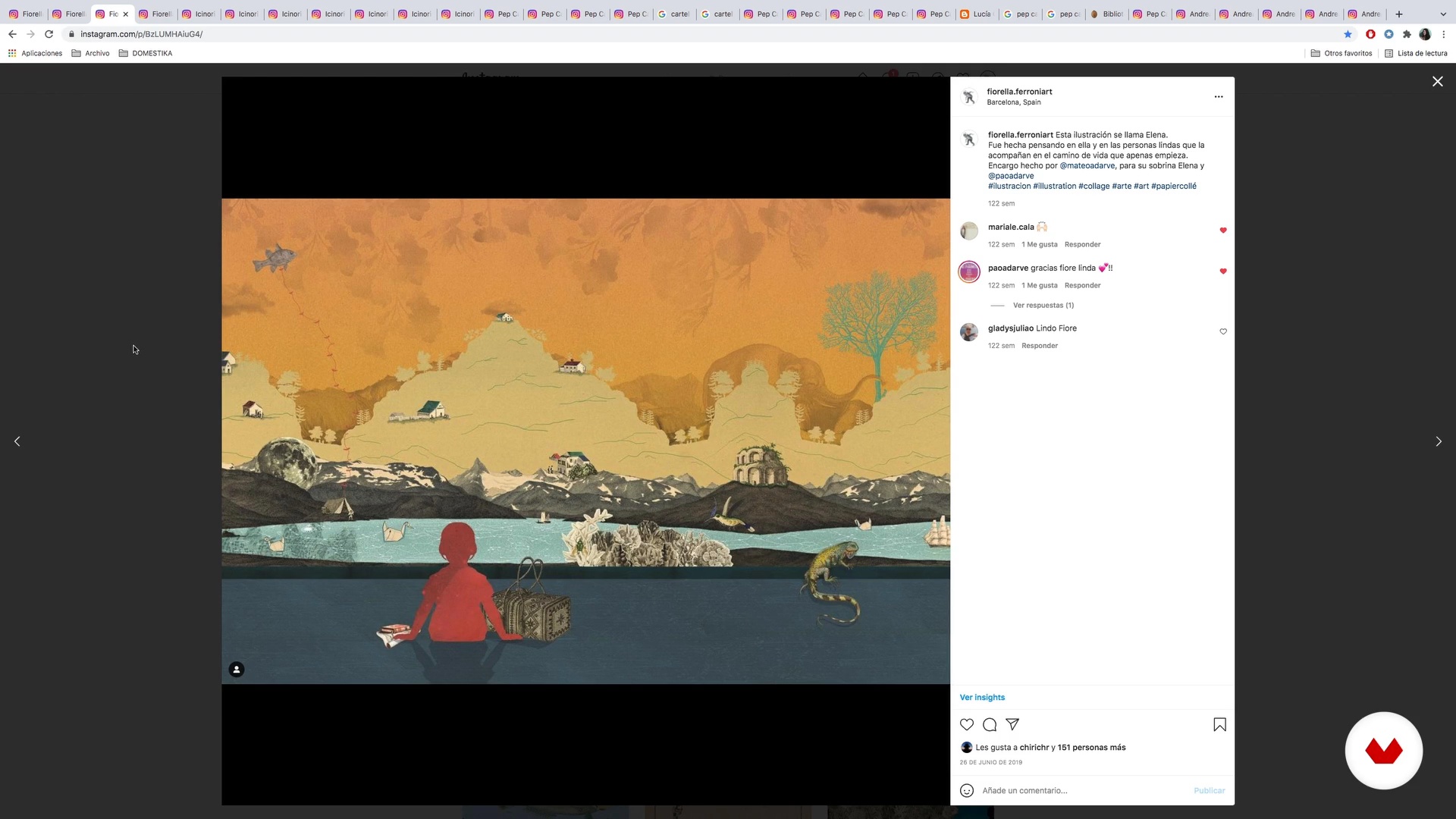Reply to paoaardarve's comment via Responder
Viewport: 1456px width, 819px height.
point(1082,286)
